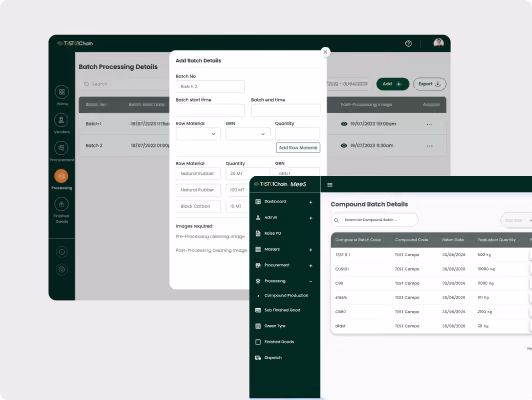Click the Raise PO document icon
The width and height of the screenshot is (532, 400).
[x=258, y=233]
